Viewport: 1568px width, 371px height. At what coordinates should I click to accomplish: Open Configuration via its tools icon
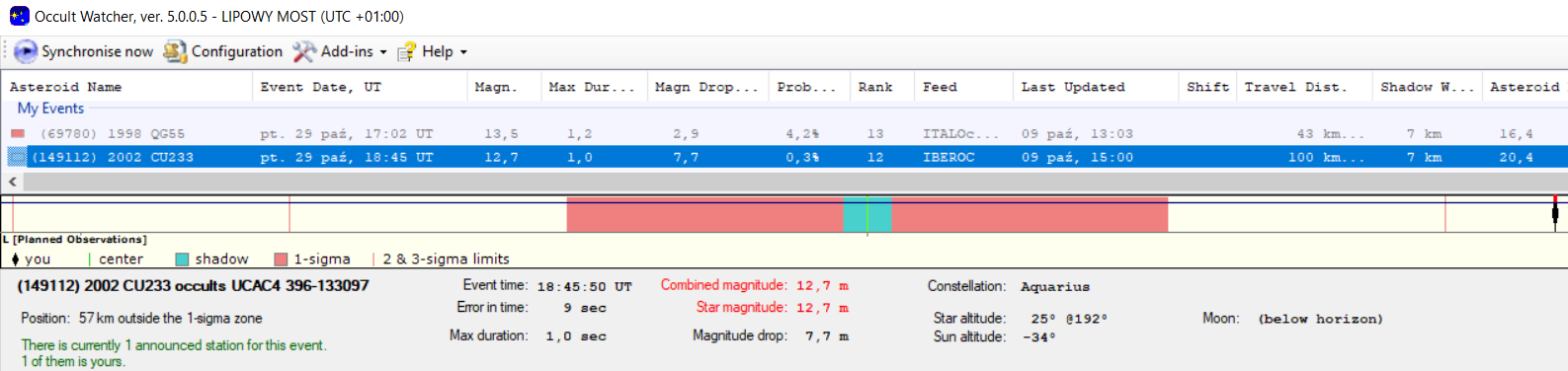pyautogui.click(x=175, y=51)
